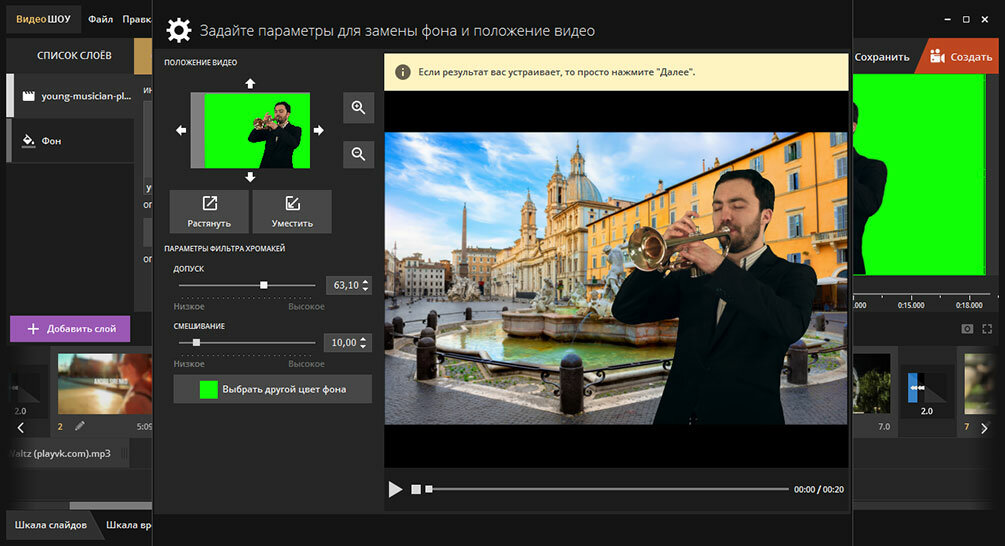Move video down with the bottom arrow

pos(250,177)
